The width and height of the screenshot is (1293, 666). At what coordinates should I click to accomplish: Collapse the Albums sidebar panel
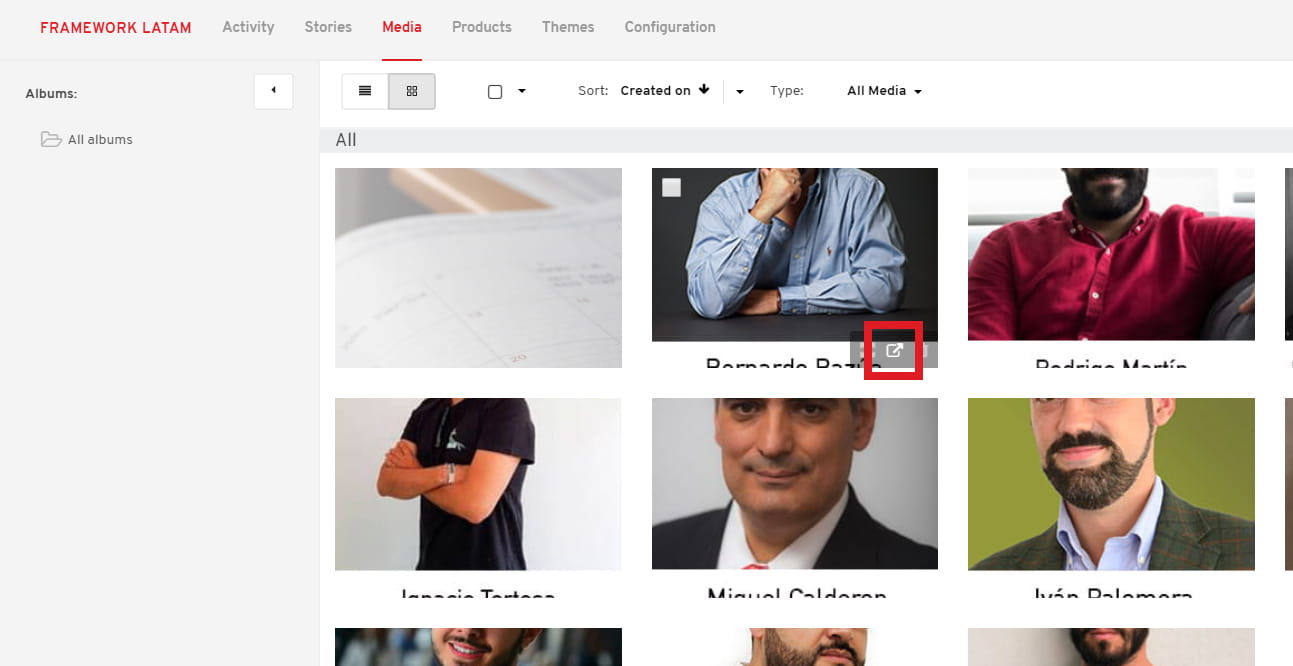pyautogui.click(x=273, y=91)
